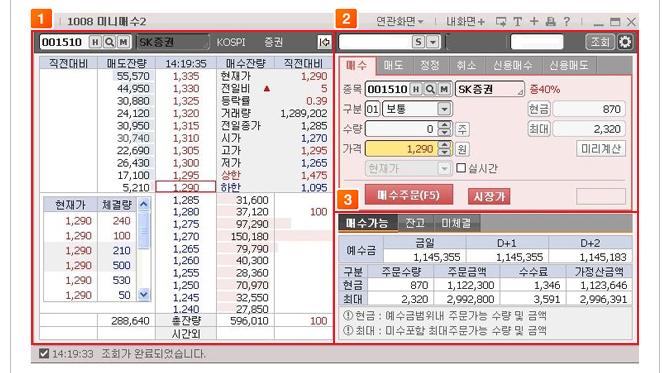
Task: Click the 하한 price 1,095
Action: [314, 187]
